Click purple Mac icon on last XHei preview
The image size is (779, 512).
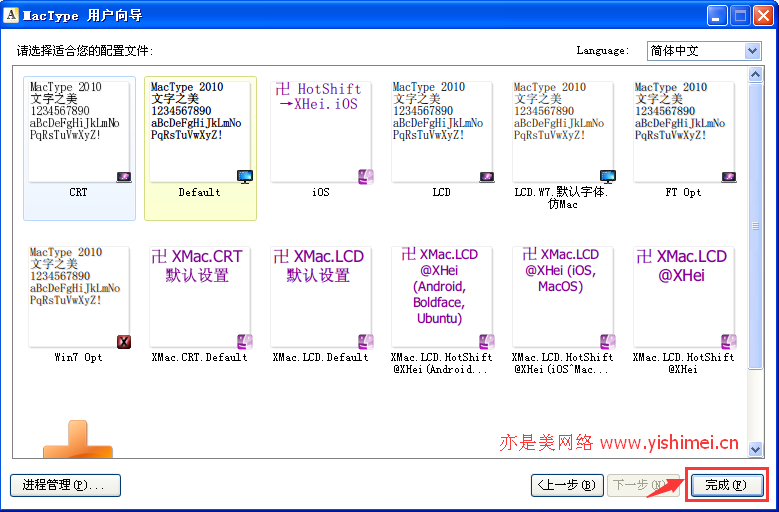pos(729,342)
